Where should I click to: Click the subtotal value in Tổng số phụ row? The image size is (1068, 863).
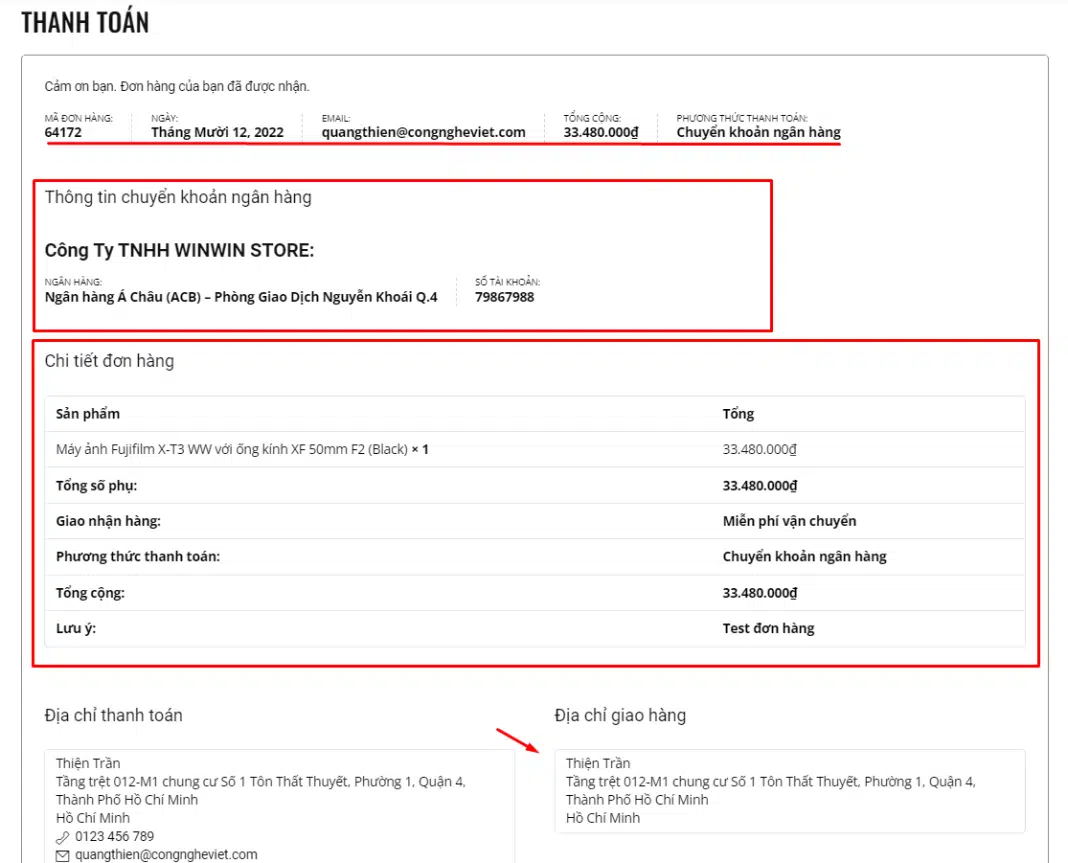[x=760, y=486]
